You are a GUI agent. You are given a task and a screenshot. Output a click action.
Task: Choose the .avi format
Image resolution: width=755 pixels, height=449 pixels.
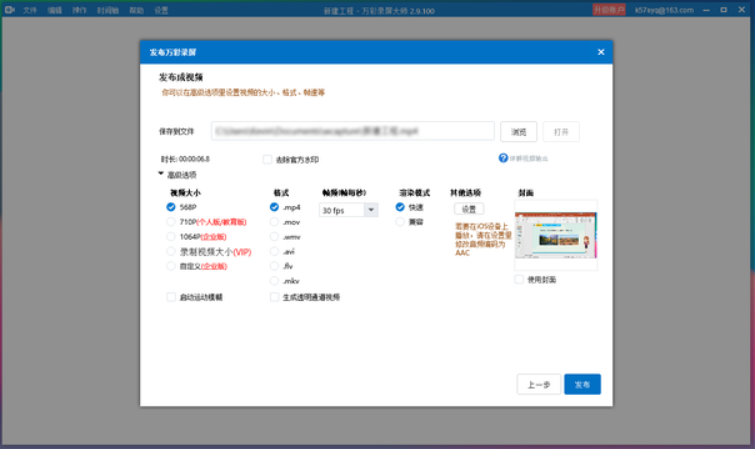pos(274,251)
